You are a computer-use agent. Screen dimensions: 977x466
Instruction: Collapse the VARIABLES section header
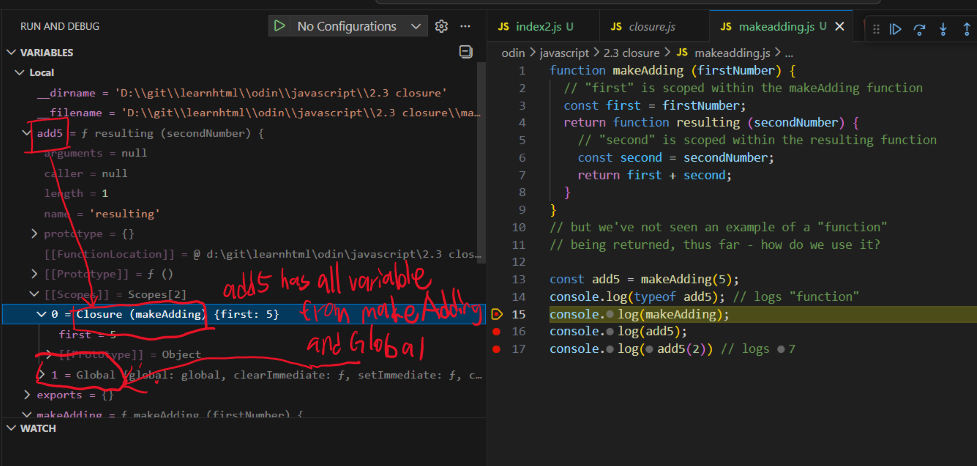pyautogui.click(x=46, y=52)
